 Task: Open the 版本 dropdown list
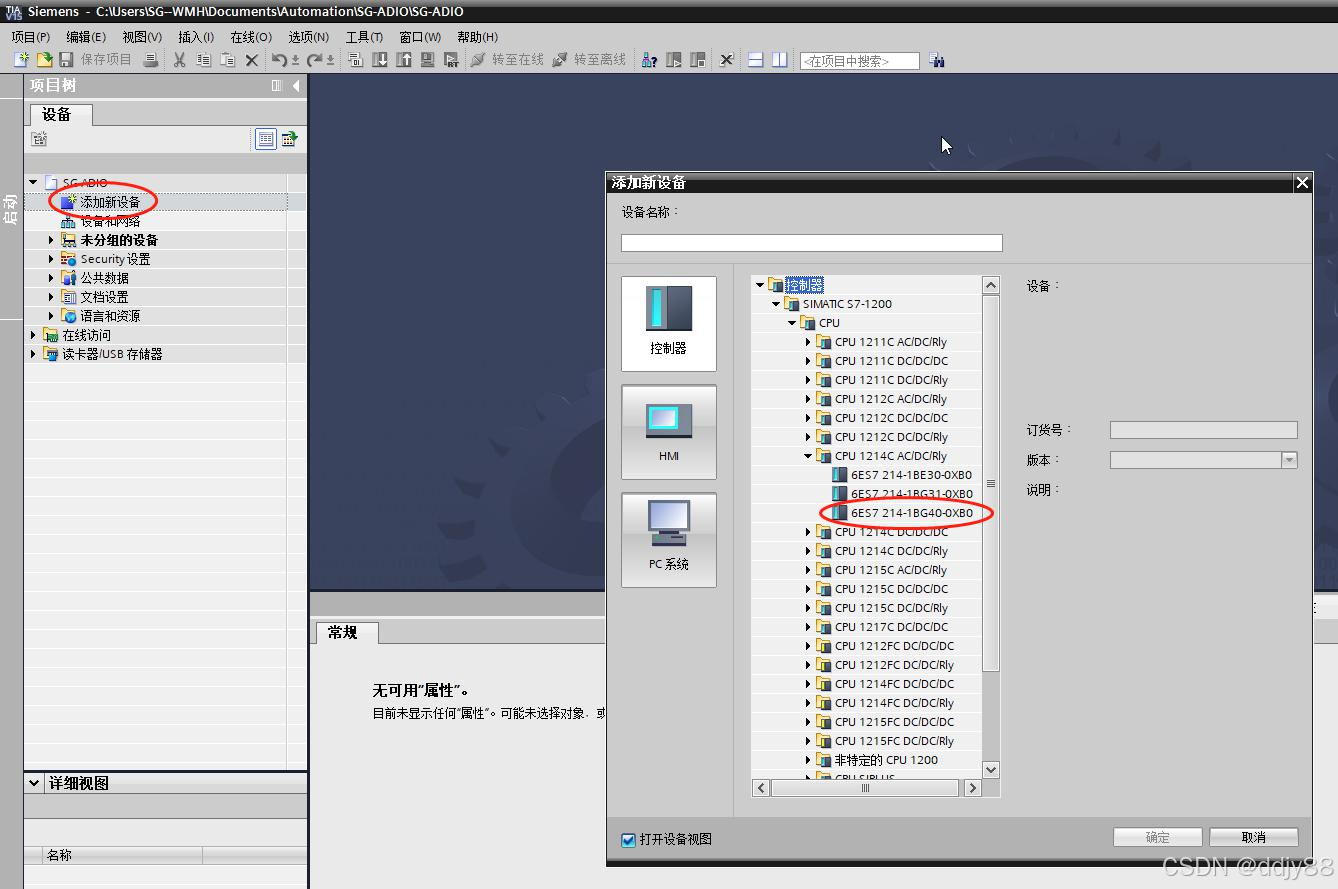point(1289,460)
